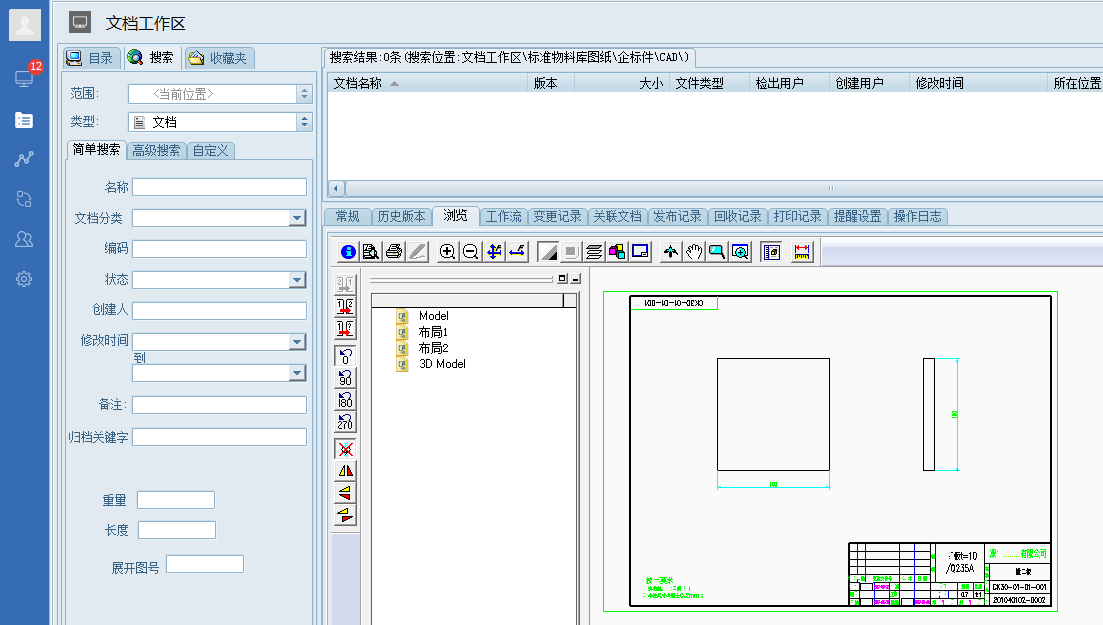This screenshot has height=625, width=1103.
Task: Toggle the black/white diagonal display icon
Action: [x=547, y=252]
